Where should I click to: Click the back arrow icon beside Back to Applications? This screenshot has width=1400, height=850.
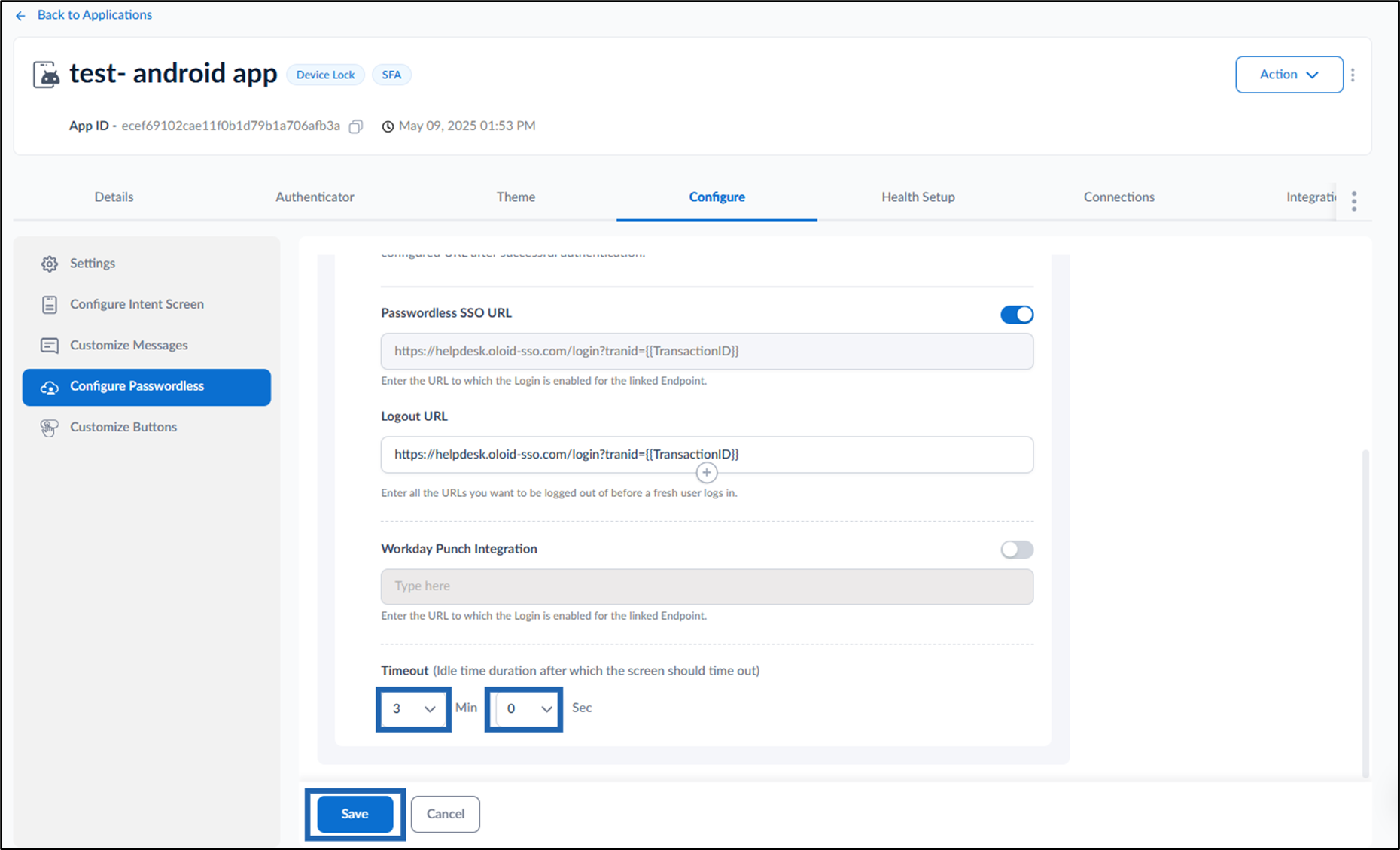tap(20, 15)
